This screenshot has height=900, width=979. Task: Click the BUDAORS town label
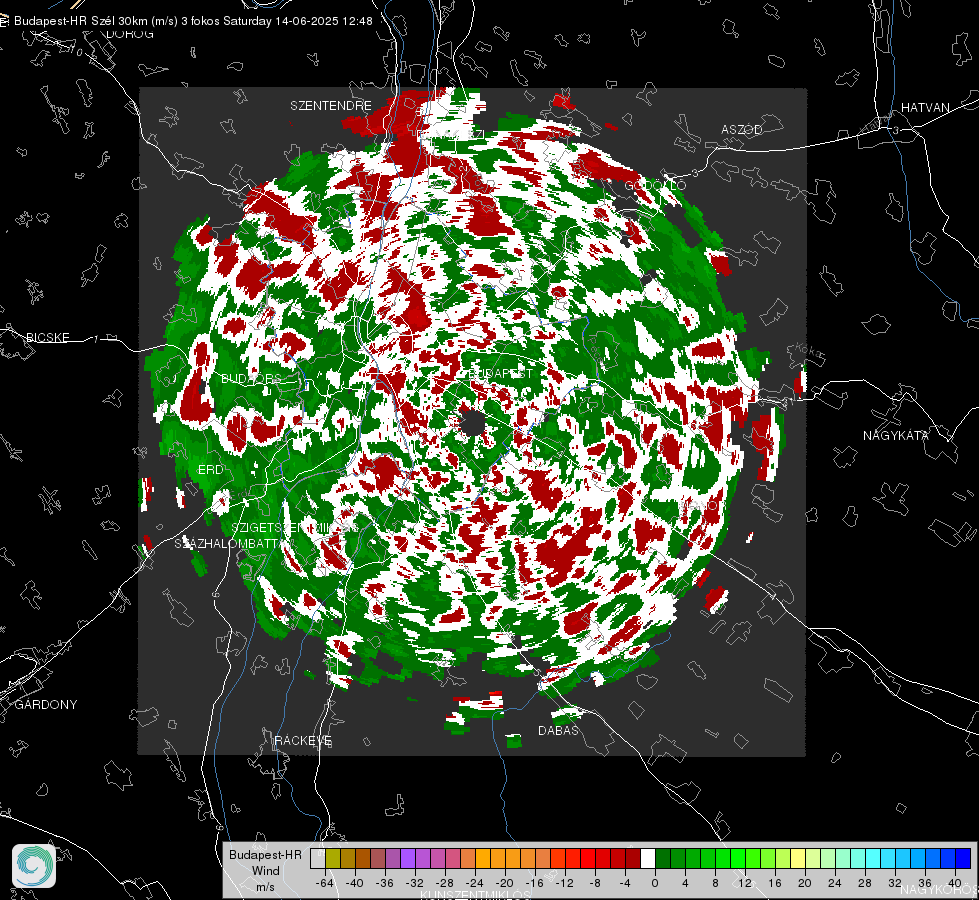click(x=251, y=379)
